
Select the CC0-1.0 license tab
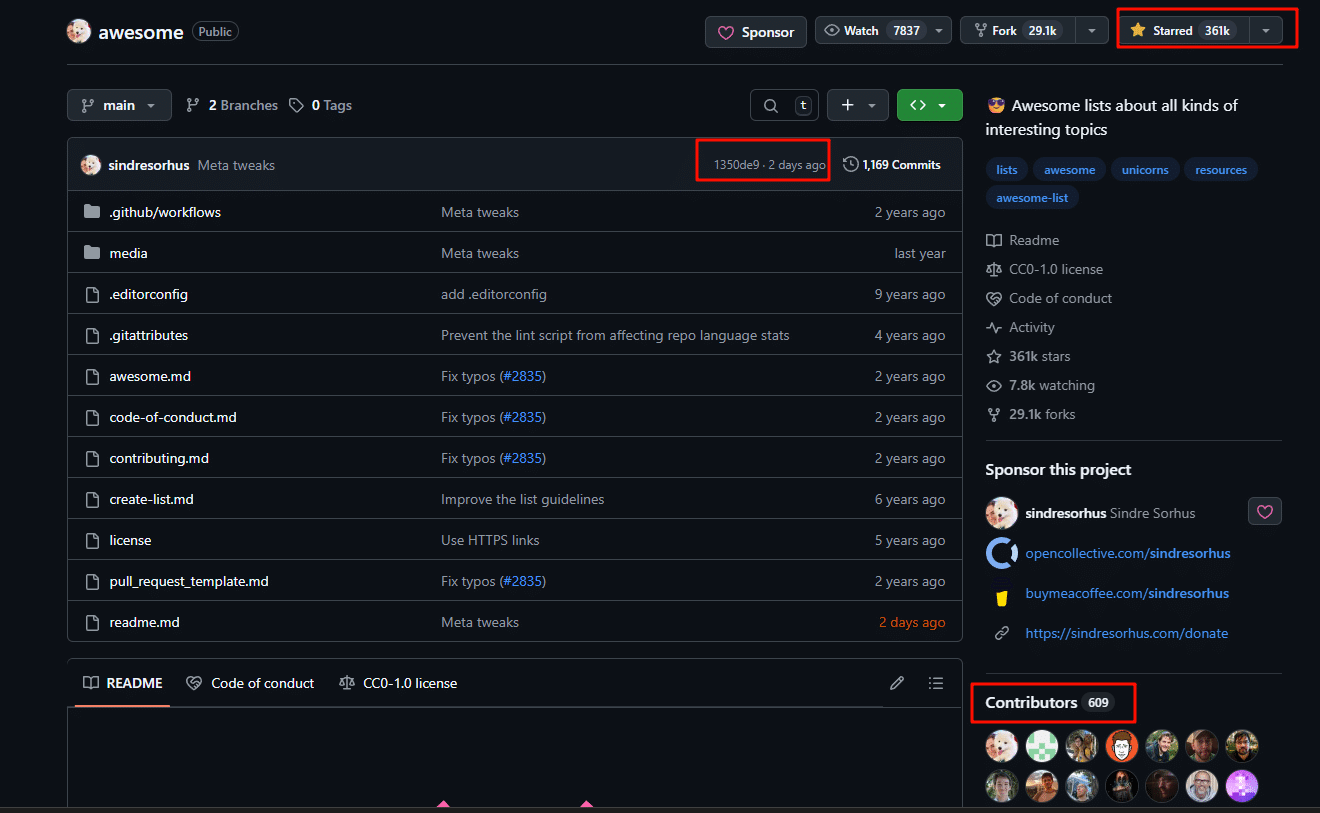coord(398,683)
